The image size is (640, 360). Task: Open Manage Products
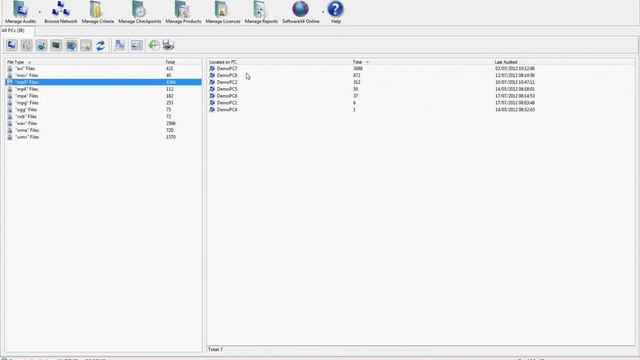pos(183,12)
